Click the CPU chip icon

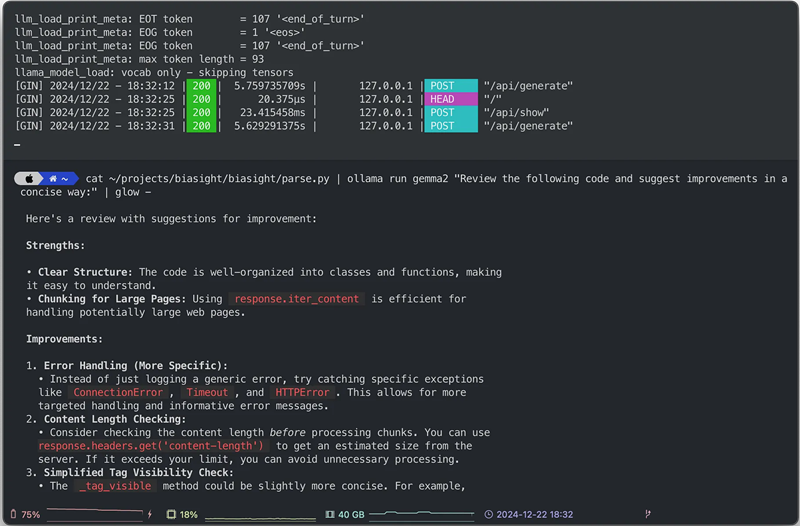[171, 514]
